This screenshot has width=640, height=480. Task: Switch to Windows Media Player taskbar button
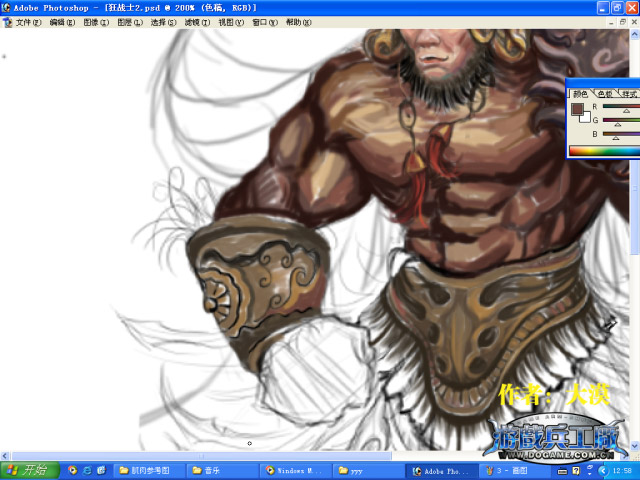(295, 471)
